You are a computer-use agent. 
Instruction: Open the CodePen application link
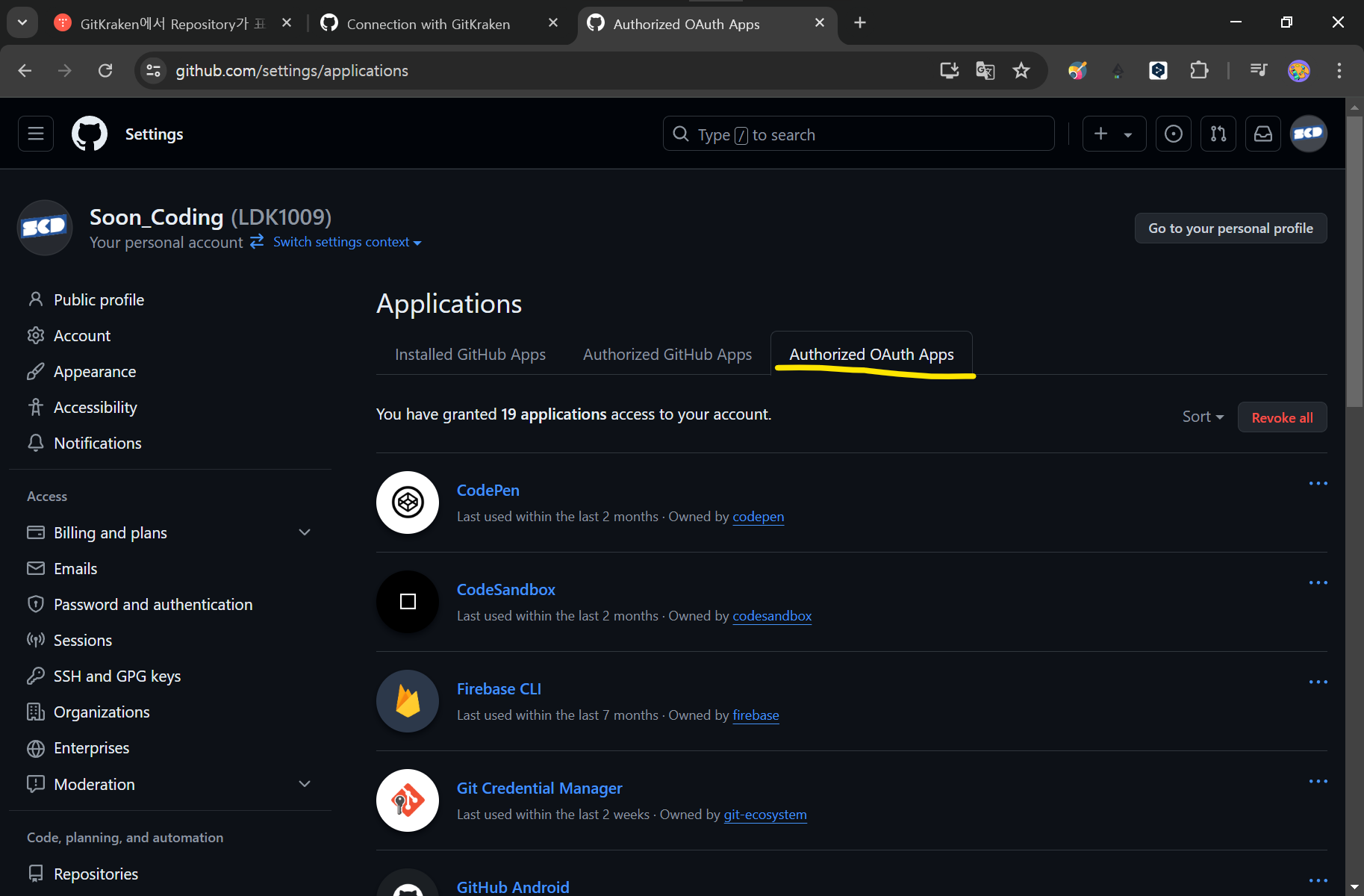point(488,490)
